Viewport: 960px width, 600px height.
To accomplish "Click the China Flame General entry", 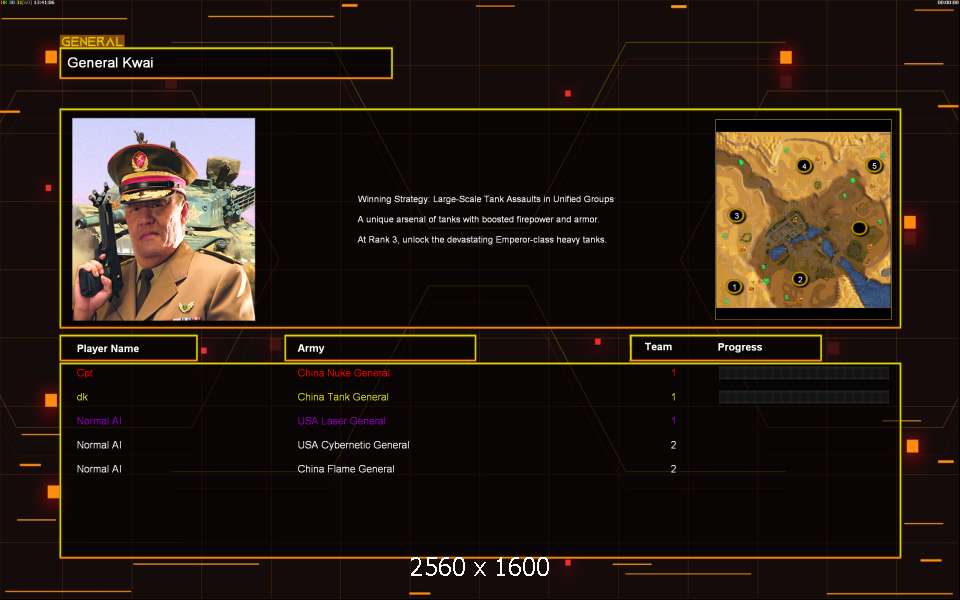I will click(x=346, y=469).
